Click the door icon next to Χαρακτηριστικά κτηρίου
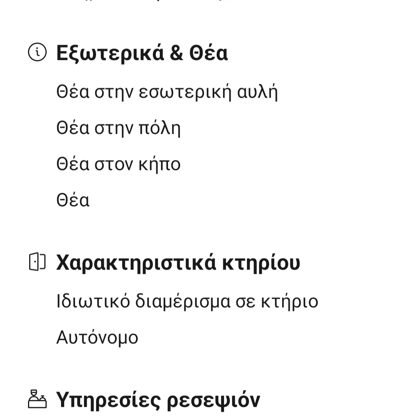Viewport: 420px width, 420px height. pos(37,262)
